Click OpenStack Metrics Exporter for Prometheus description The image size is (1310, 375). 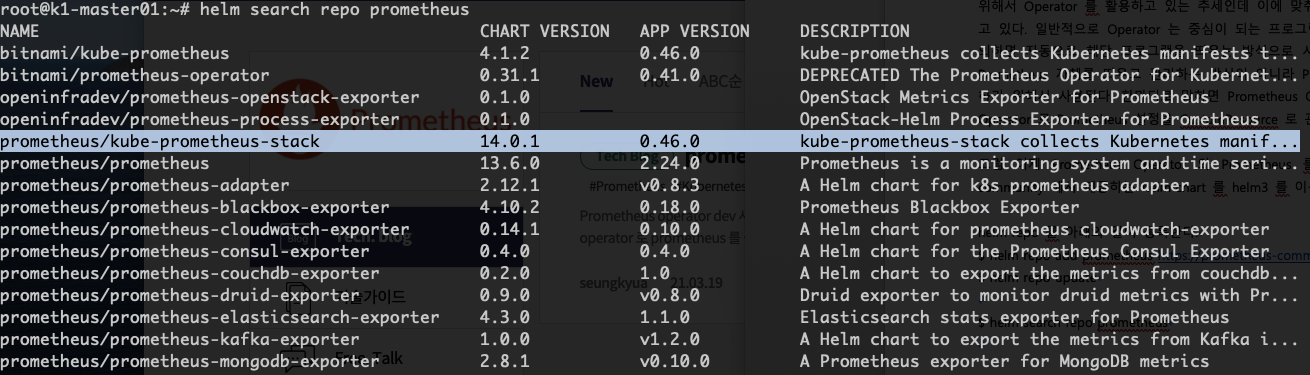click(x=1005, y=97)
